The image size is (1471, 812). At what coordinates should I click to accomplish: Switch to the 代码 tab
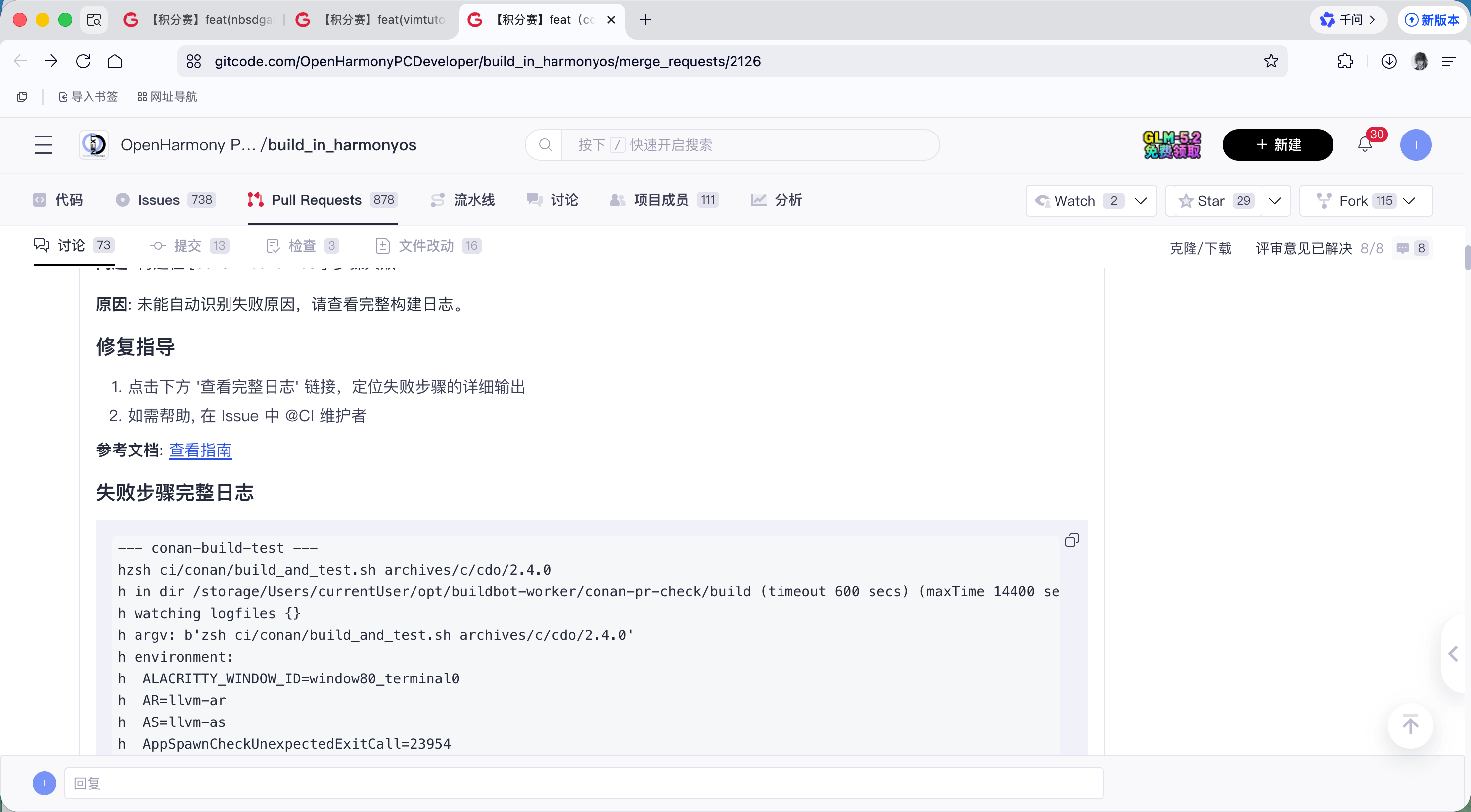(58, 200)
